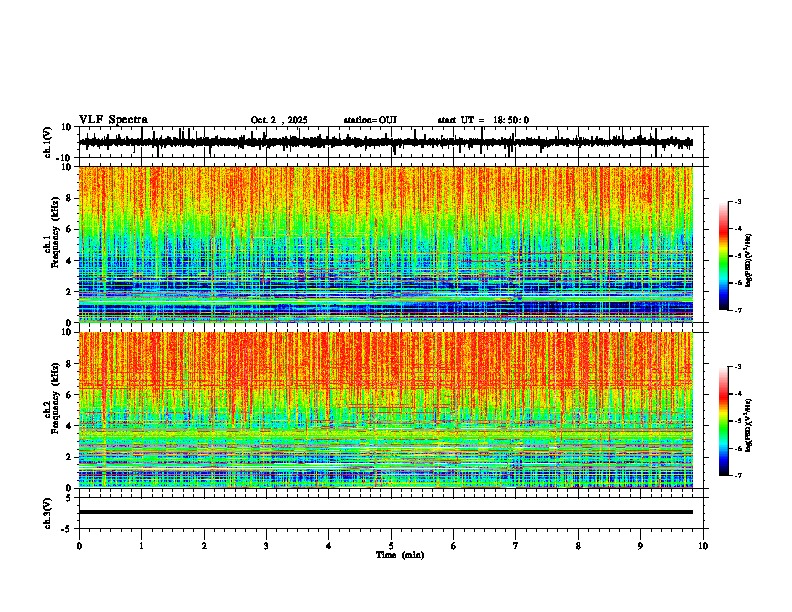Click the "5" tick on ch.3(V) axis
The width and height of the screenshot is (792, 612).
[70, 498]
